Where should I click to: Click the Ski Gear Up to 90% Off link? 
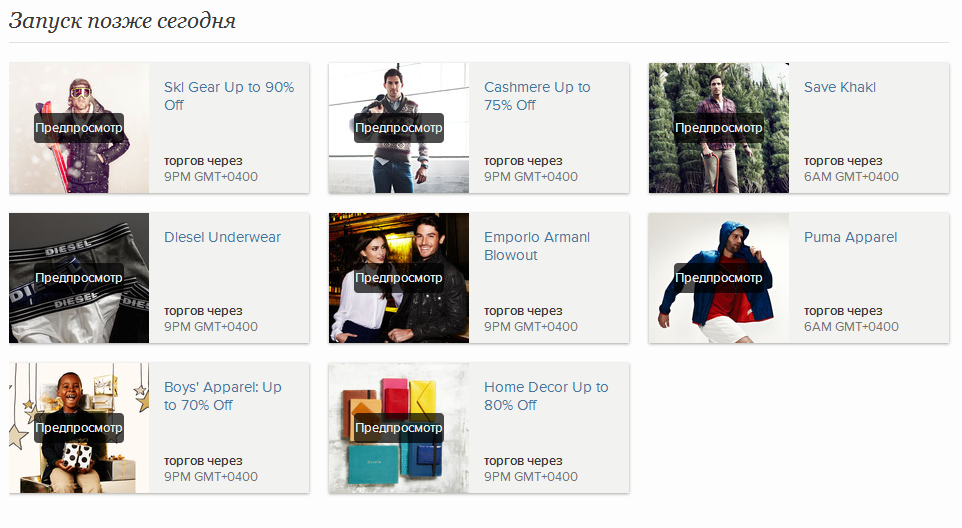229,96
